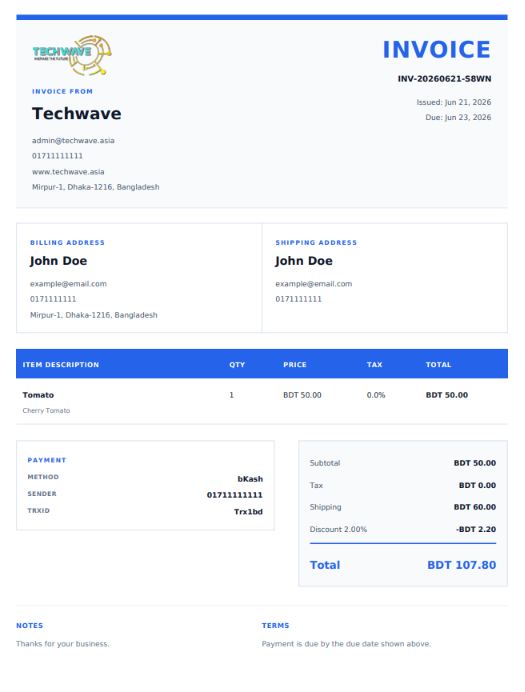Open the admin@techwave.asia email address
This screenshot has width=525, height=692.
pyautogui.click(x=73, y=140)
